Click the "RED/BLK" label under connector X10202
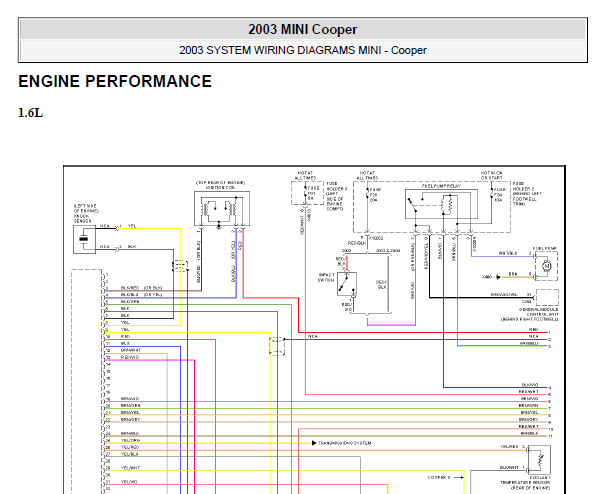Image resolution: width=606 pixels, height=494 pixels. coord(357,244)
